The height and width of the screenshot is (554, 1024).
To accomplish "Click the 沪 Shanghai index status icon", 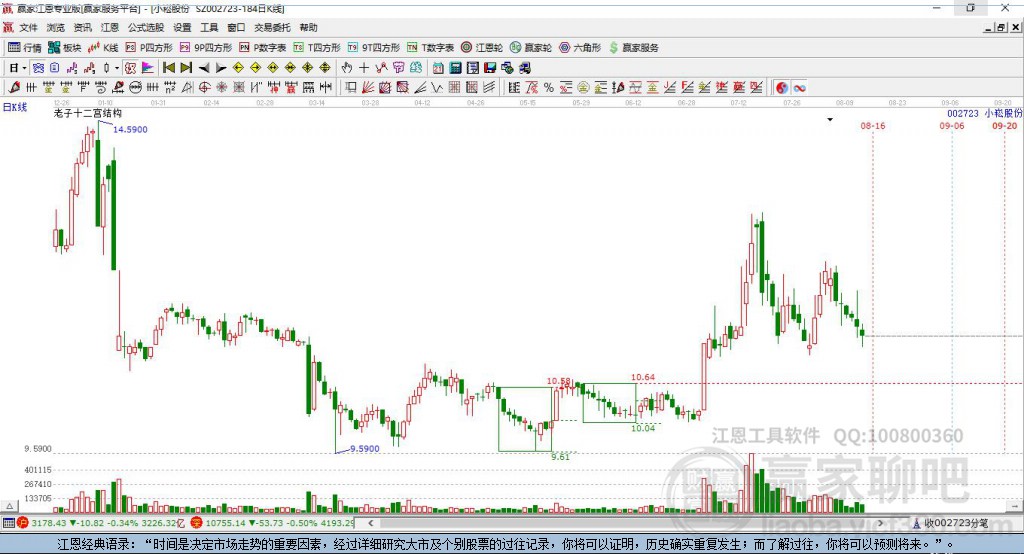I will (x=22, y=523).
